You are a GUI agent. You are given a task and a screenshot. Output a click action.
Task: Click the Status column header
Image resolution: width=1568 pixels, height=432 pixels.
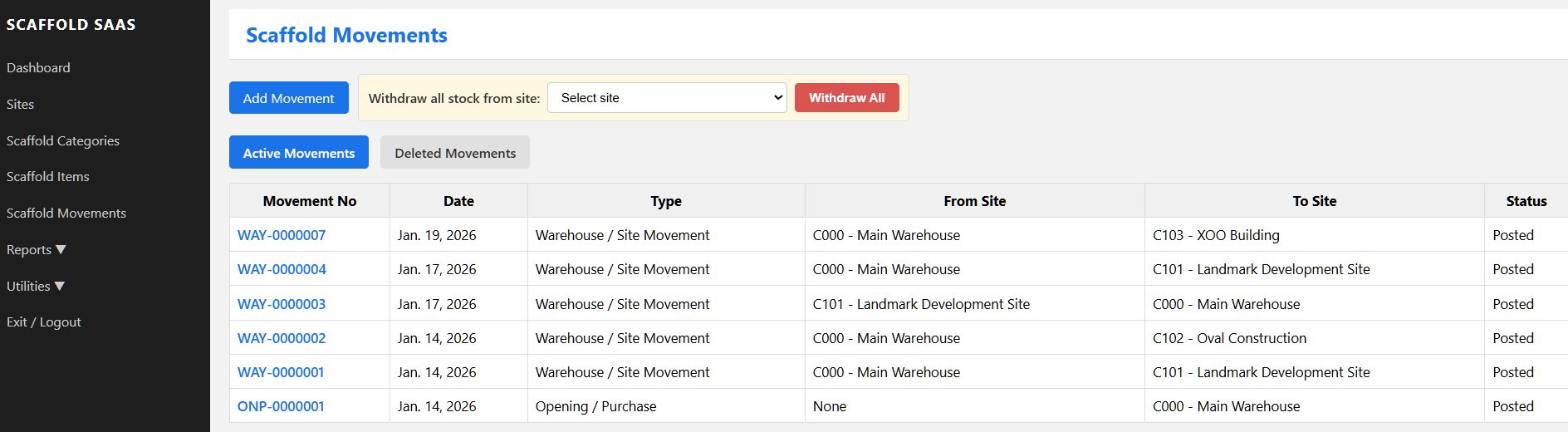click(x=1526, y=201)
